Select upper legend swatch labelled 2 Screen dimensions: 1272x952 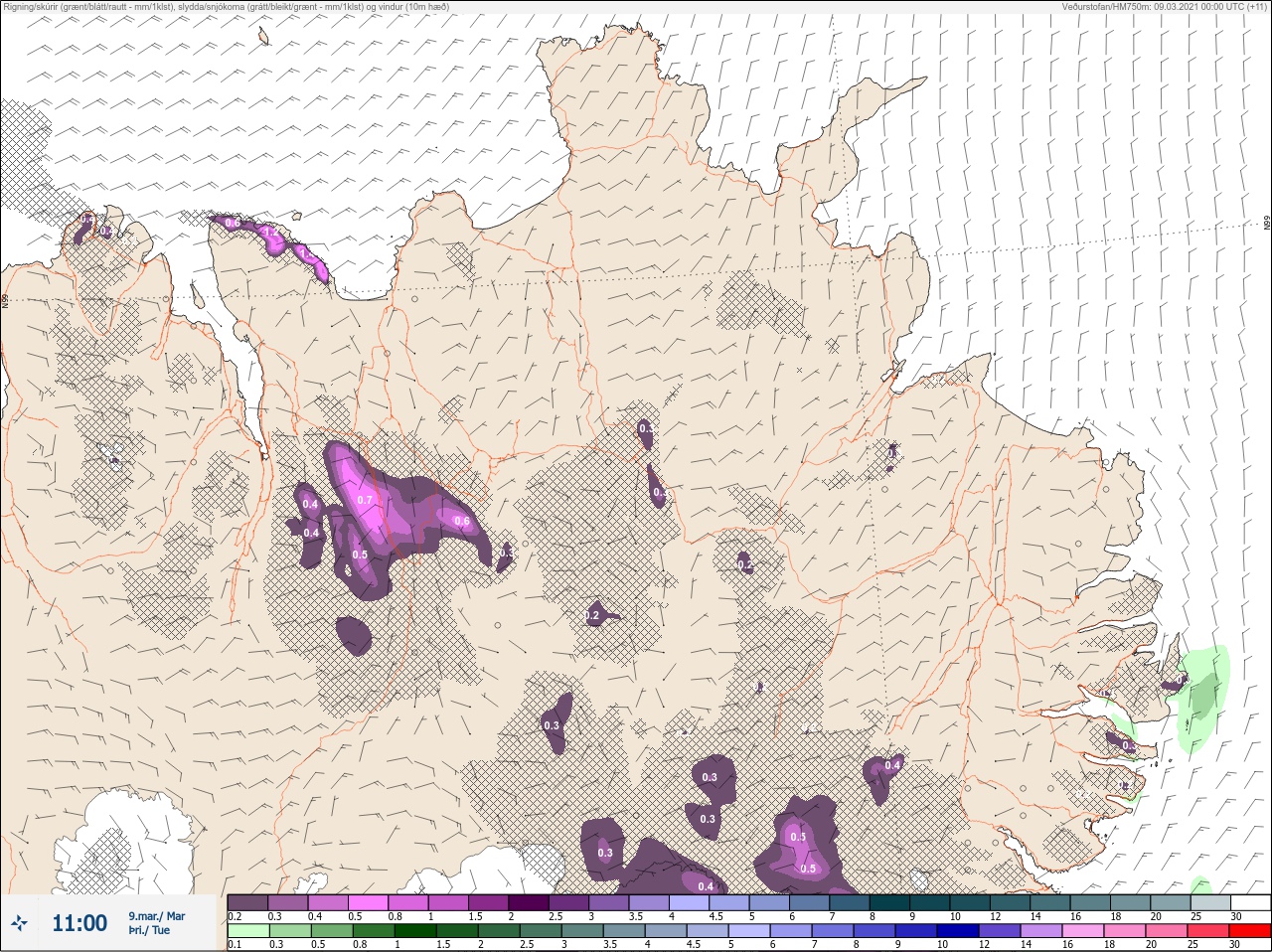529,902
